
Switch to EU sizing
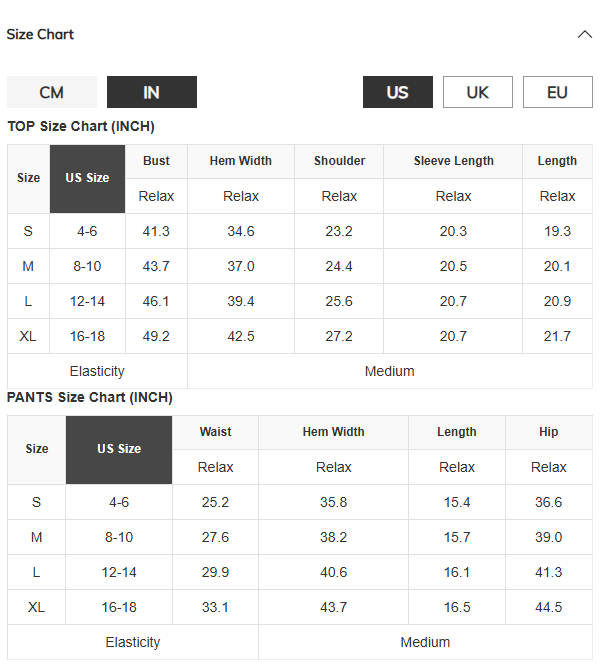point(558,92)
